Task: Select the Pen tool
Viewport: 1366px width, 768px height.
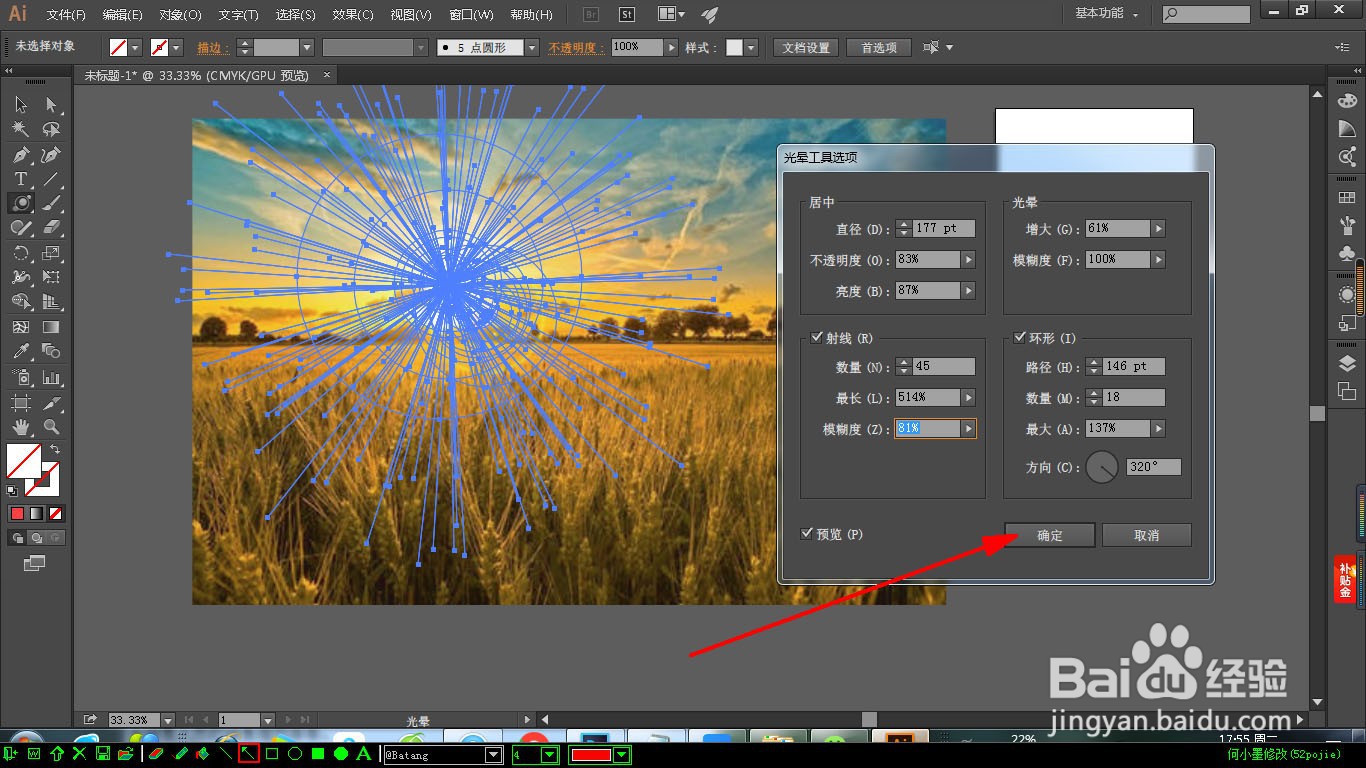Action: (x=21, y=154)
